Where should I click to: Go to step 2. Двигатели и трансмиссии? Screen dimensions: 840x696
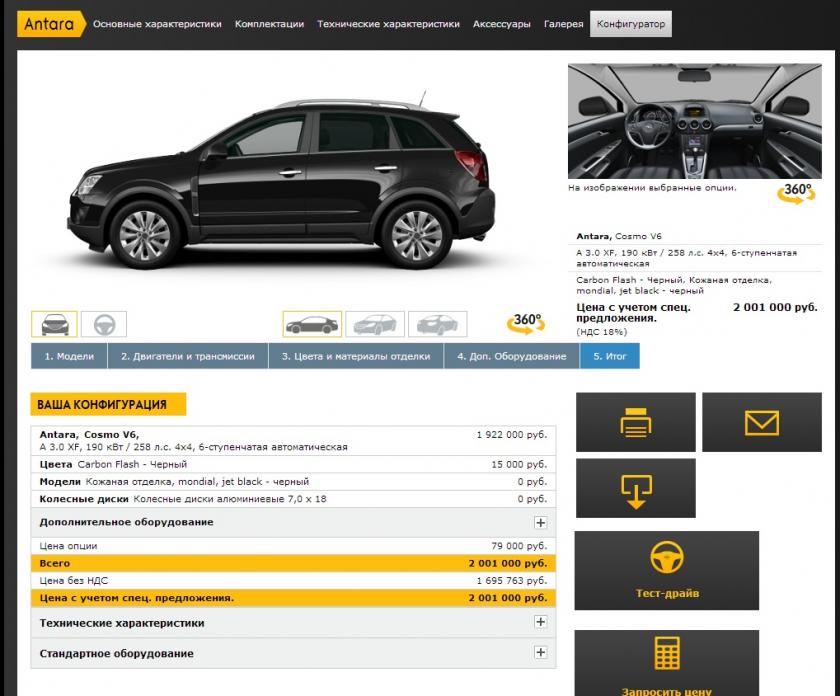(x=188, y=356)
